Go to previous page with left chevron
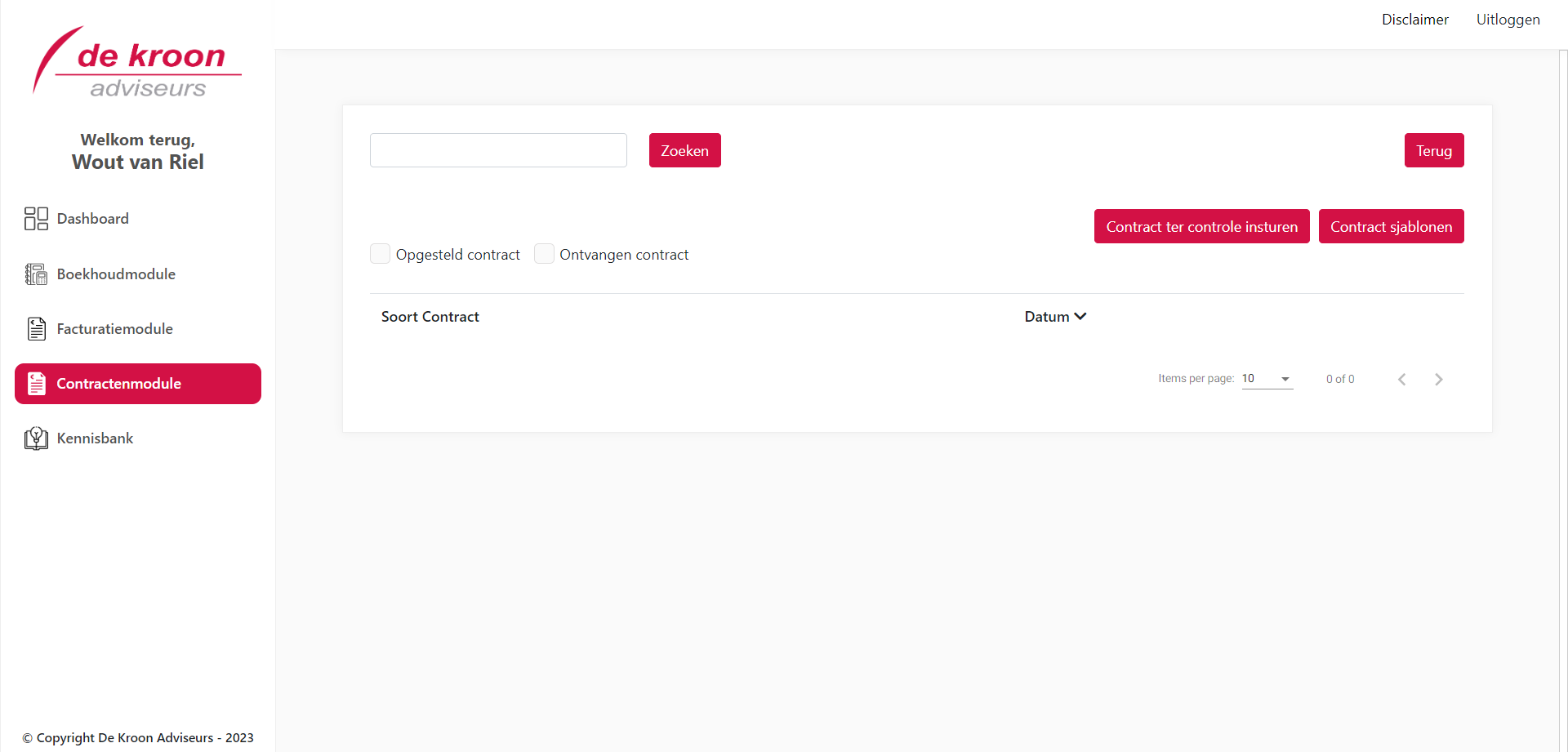Screen dimensions: 1568x752 click(1401, 379)
